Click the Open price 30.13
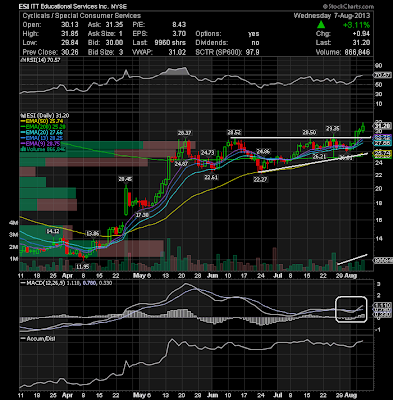 70,25
